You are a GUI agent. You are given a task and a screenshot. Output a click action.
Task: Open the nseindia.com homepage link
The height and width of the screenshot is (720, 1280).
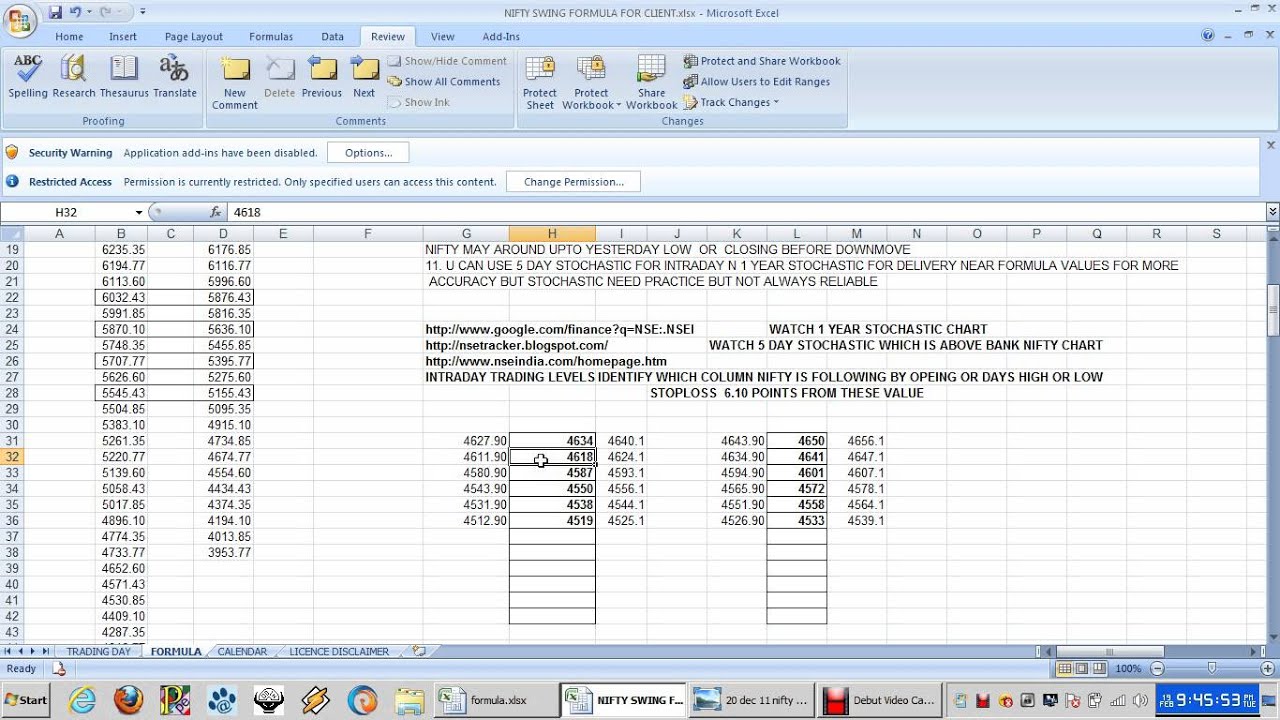click(546, 361)
